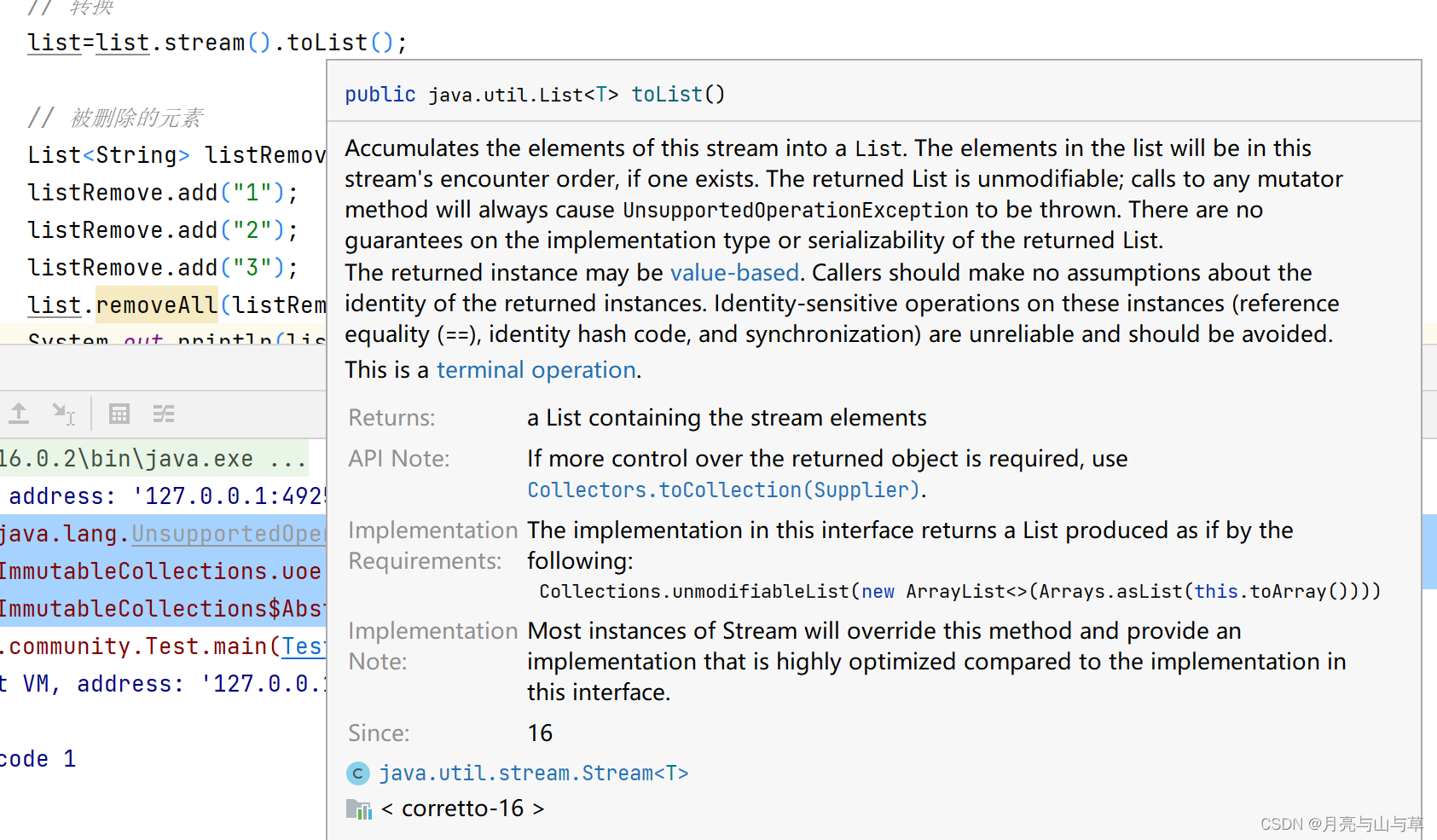Screen dimensions: 1437x840
Task: Open the value-based documentation link
Action: tap(734, 272)
